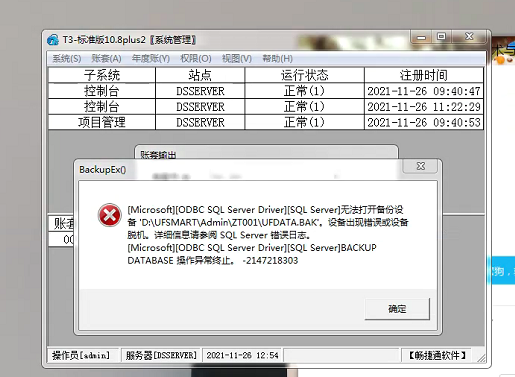Click the error message text in dialog
This screenshot has height=377, width=515.
pos(268,235)
